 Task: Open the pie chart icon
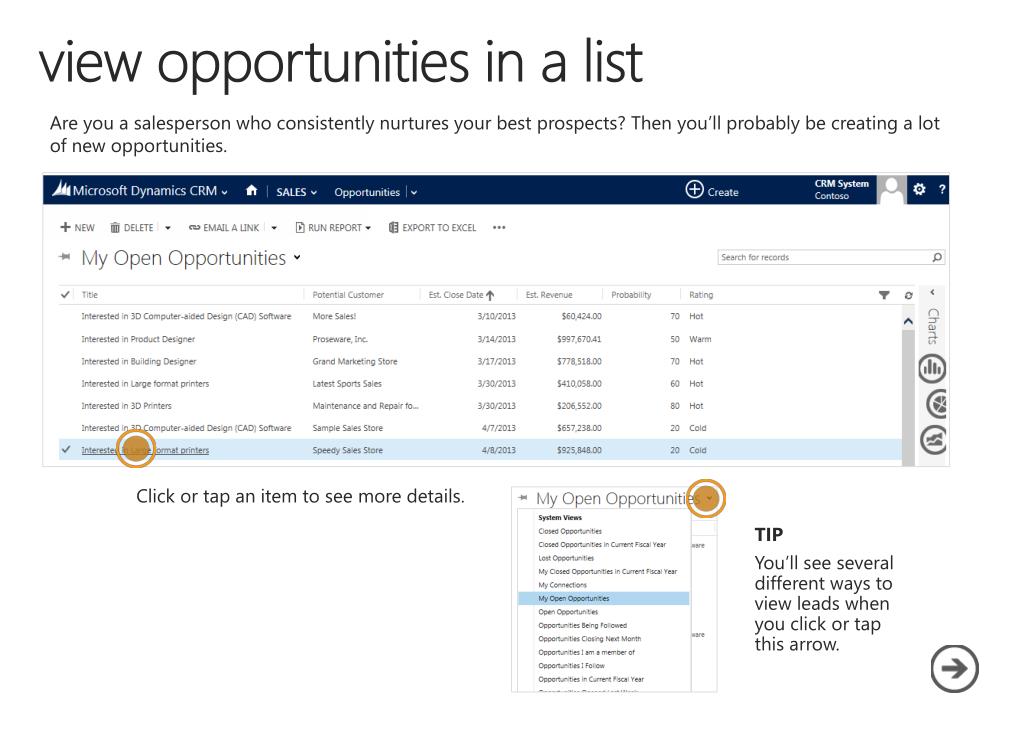(936, 403)
